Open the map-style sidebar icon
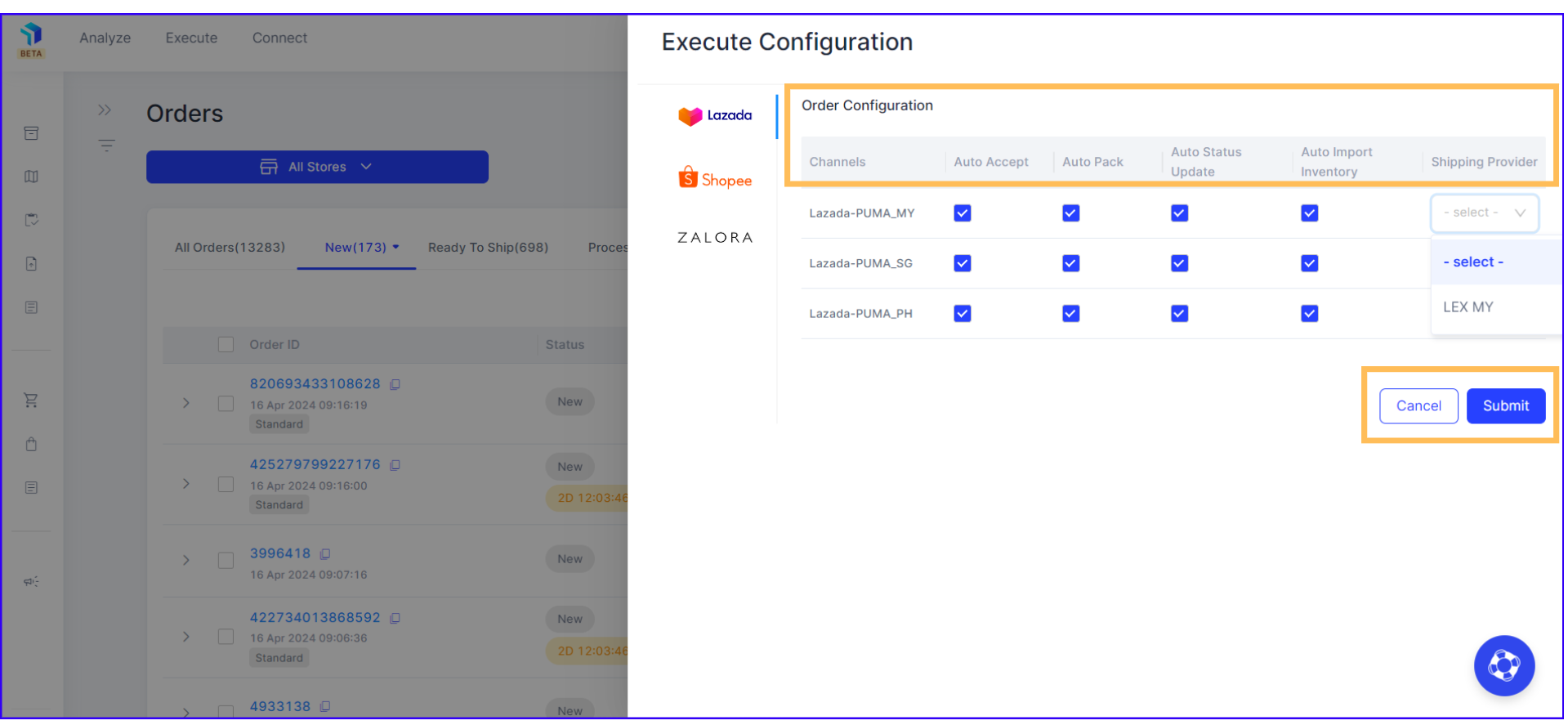 click(31, 177)
